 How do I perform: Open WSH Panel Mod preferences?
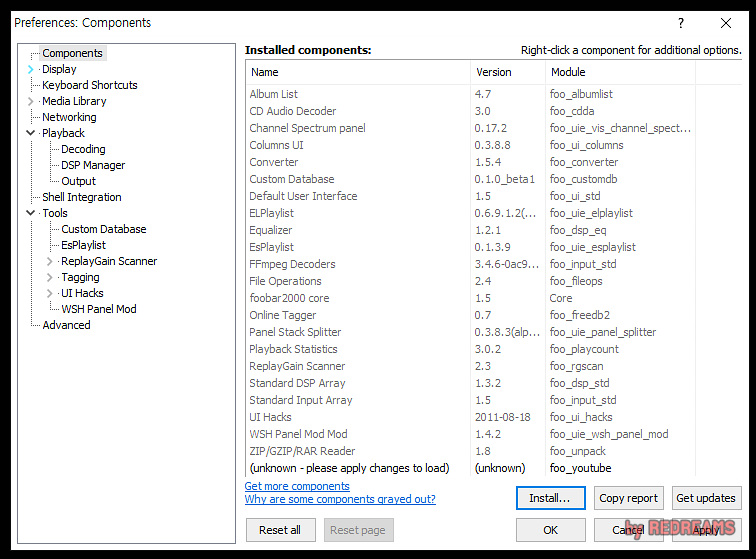[x=98, y=309]
